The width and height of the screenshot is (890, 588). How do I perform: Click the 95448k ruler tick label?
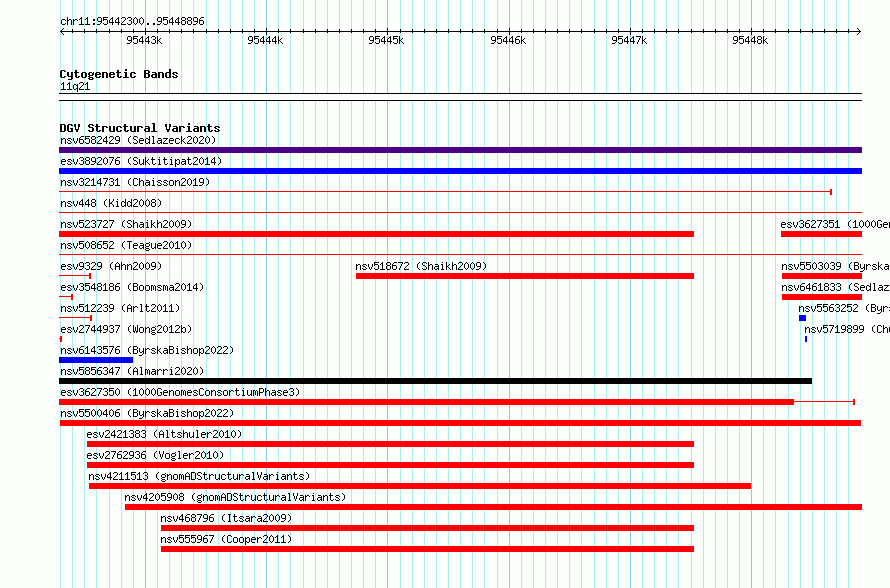click(750, 40)
